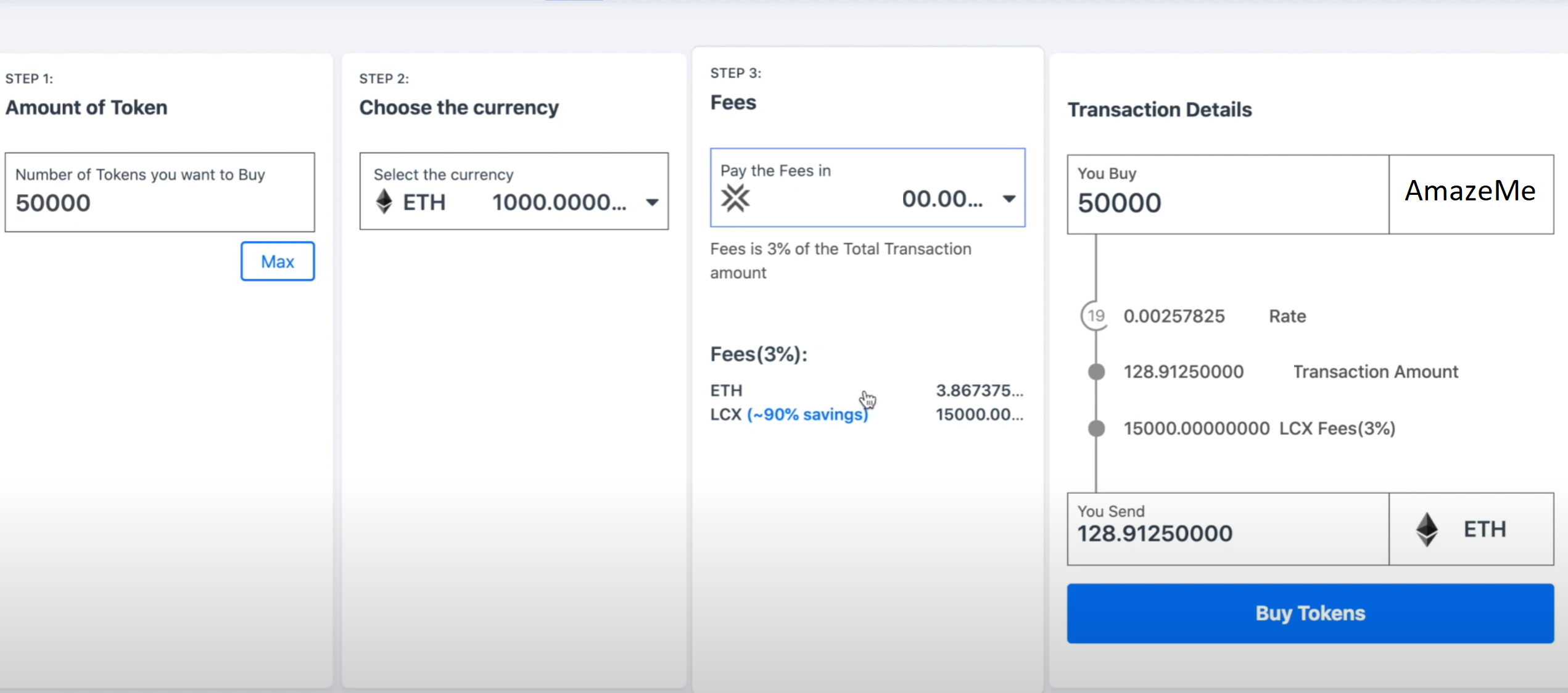
Task: Click the Fees is 3% description text
Action: tap(841, 261)
